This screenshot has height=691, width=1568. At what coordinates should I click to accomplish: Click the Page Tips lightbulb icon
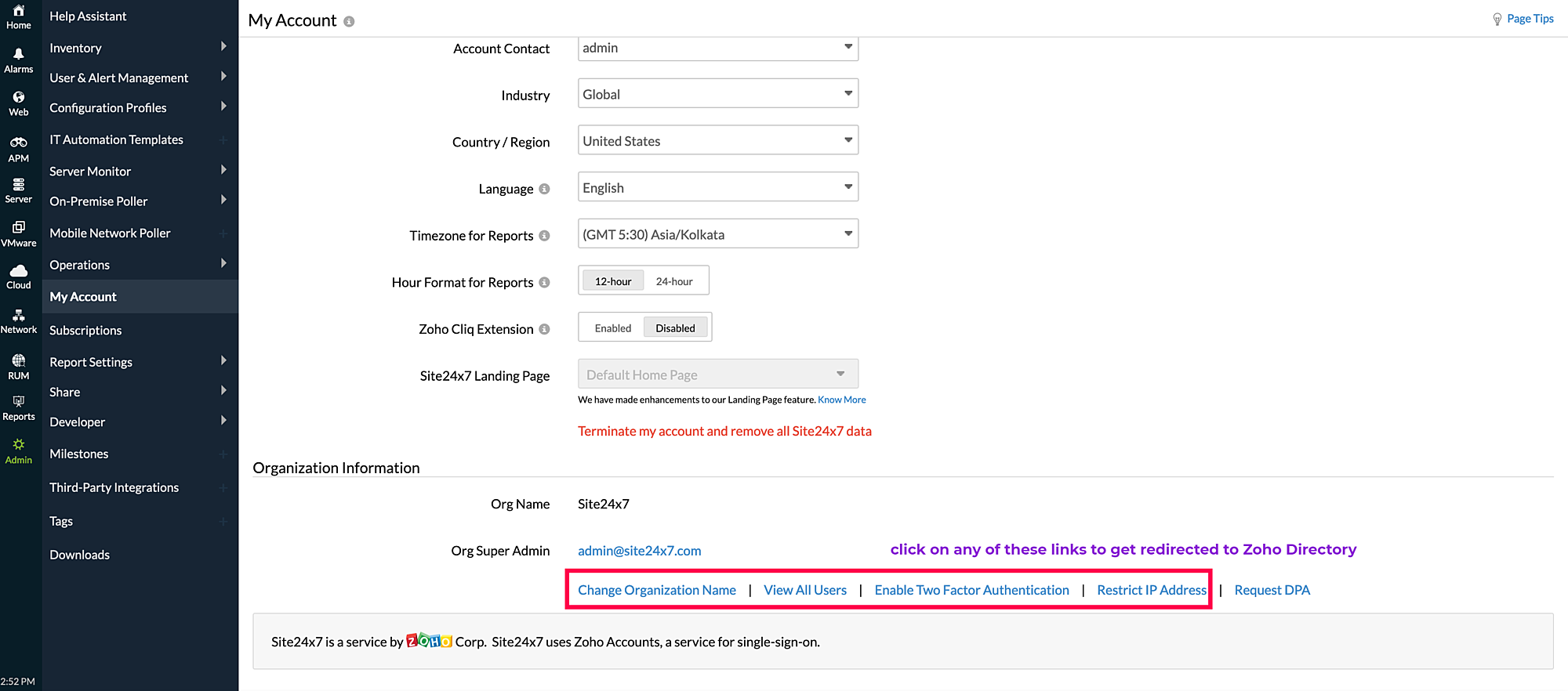tap(1497, 19)
